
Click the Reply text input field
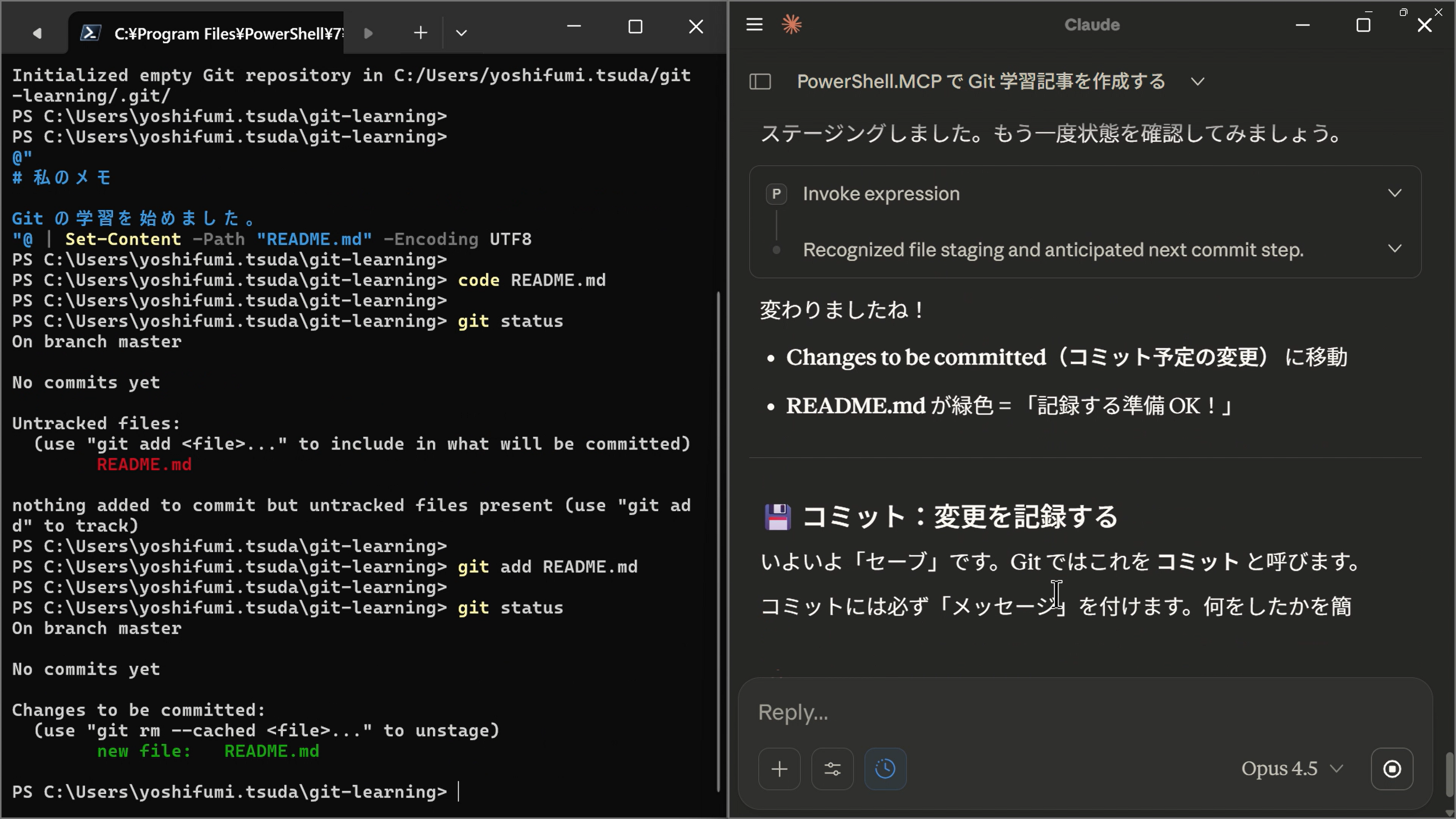[x=1074, y=712]
